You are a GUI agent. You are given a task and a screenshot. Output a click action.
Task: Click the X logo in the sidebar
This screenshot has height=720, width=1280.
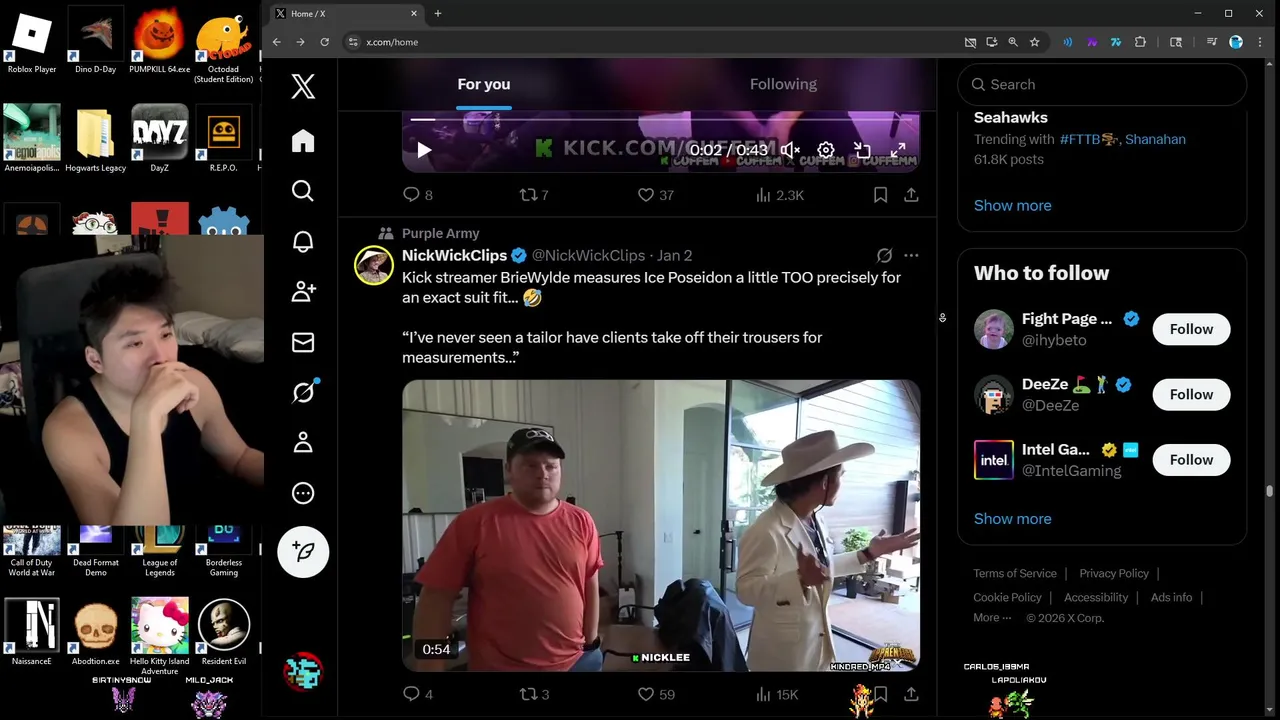(303, 86)
